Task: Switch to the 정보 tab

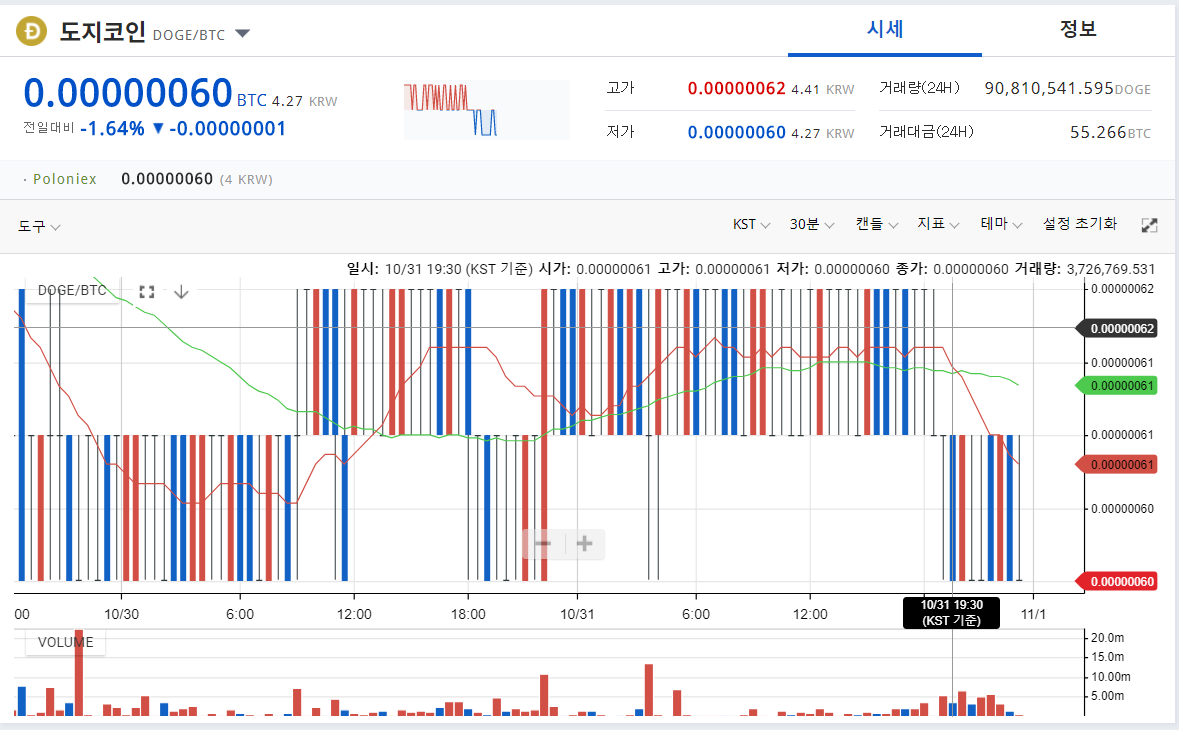Action: coord(1077,29)
